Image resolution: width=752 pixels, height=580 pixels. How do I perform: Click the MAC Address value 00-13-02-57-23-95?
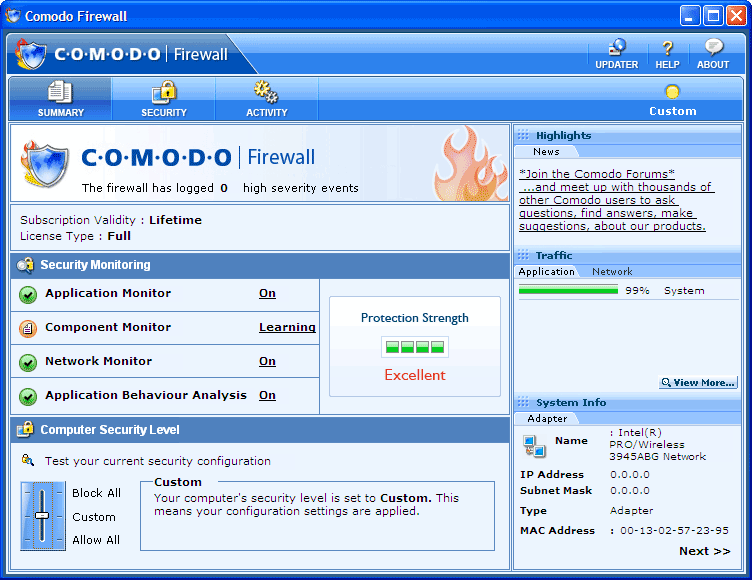[674, 531]
